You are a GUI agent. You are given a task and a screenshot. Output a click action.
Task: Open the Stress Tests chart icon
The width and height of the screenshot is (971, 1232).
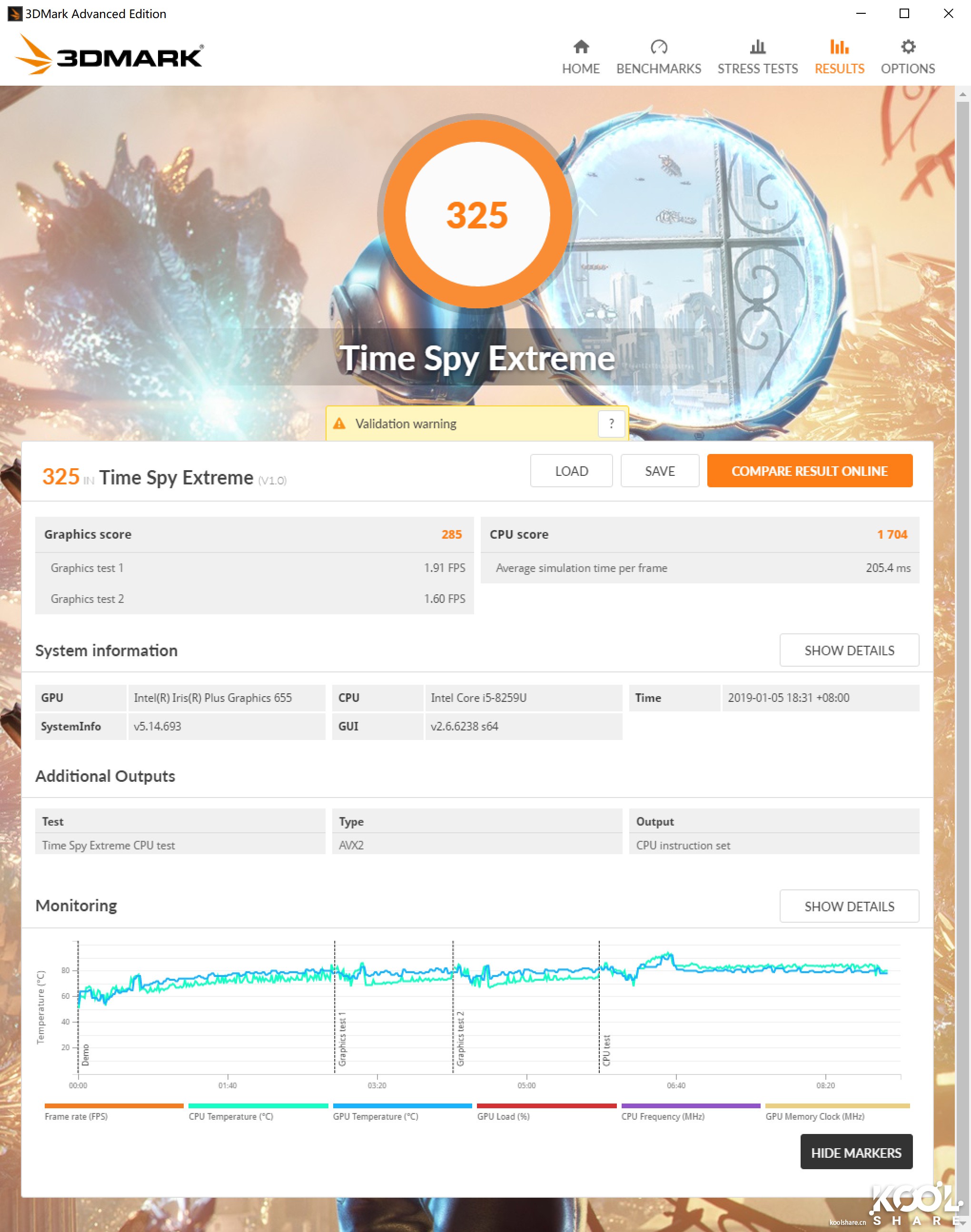click(x=757, y=47)
